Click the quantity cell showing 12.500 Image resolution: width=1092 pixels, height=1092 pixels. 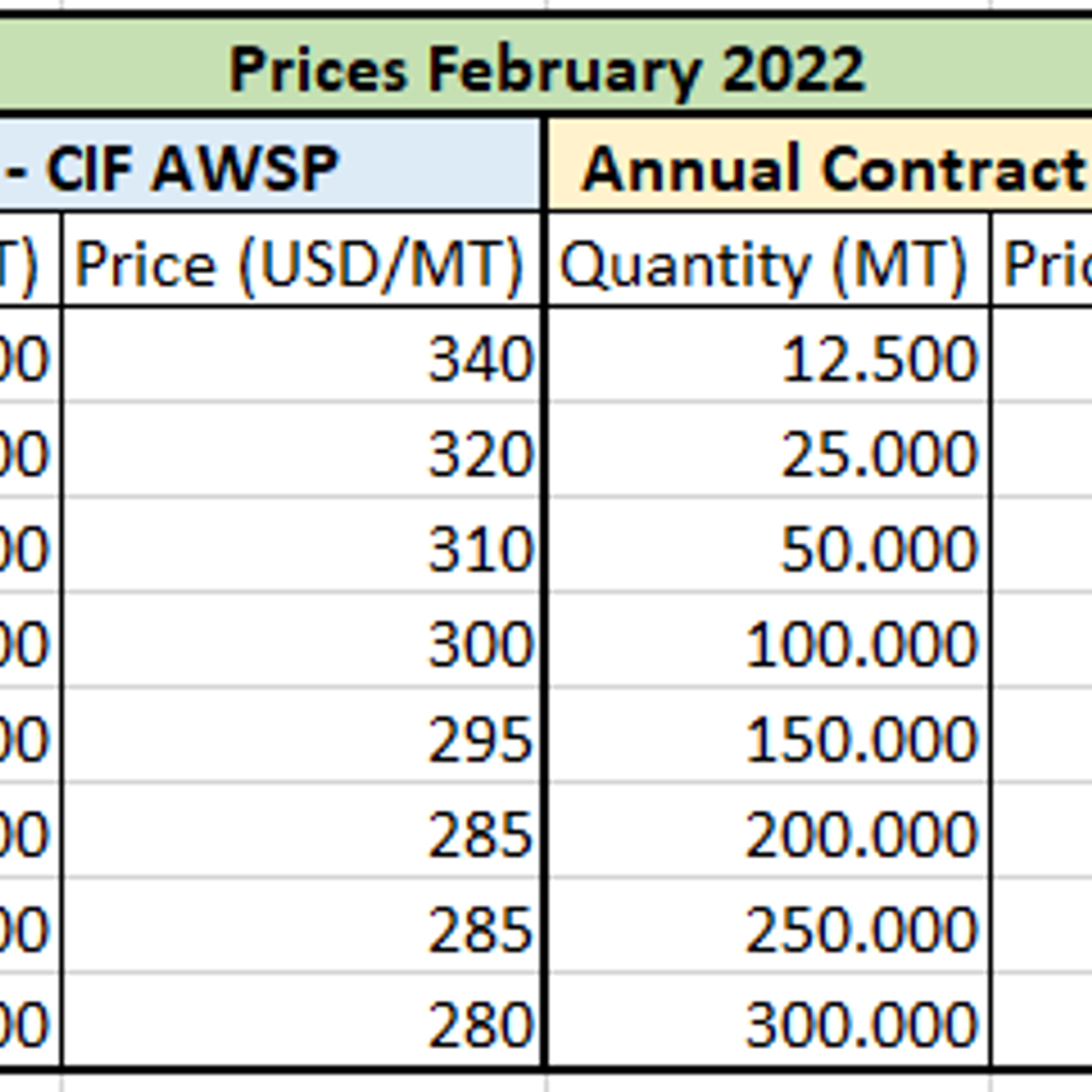pos(766,357)
